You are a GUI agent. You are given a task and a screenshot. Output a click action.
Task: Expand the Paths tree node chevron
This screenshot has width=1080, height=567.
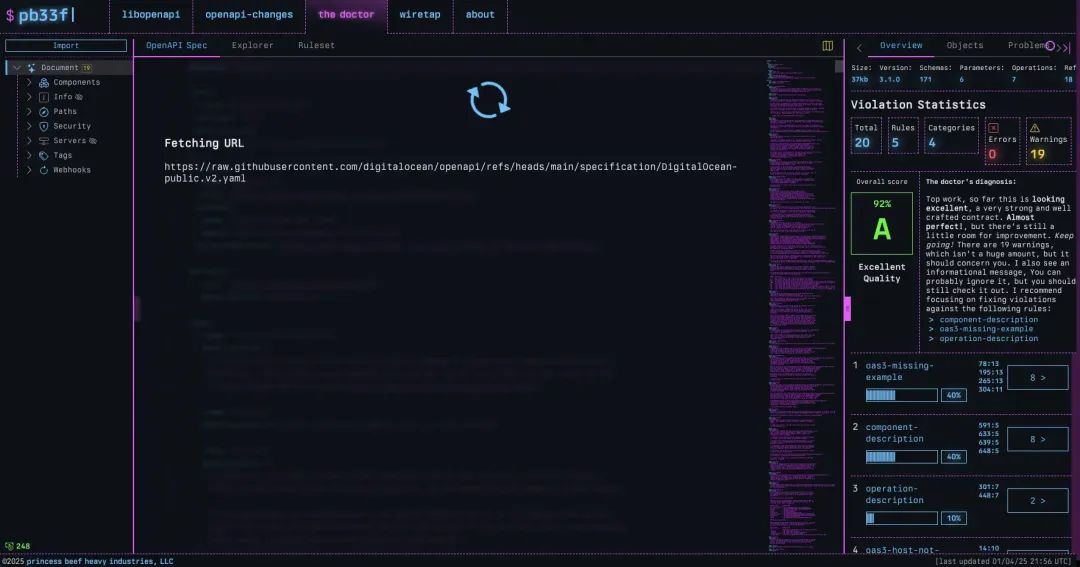(x=29, y=112)
